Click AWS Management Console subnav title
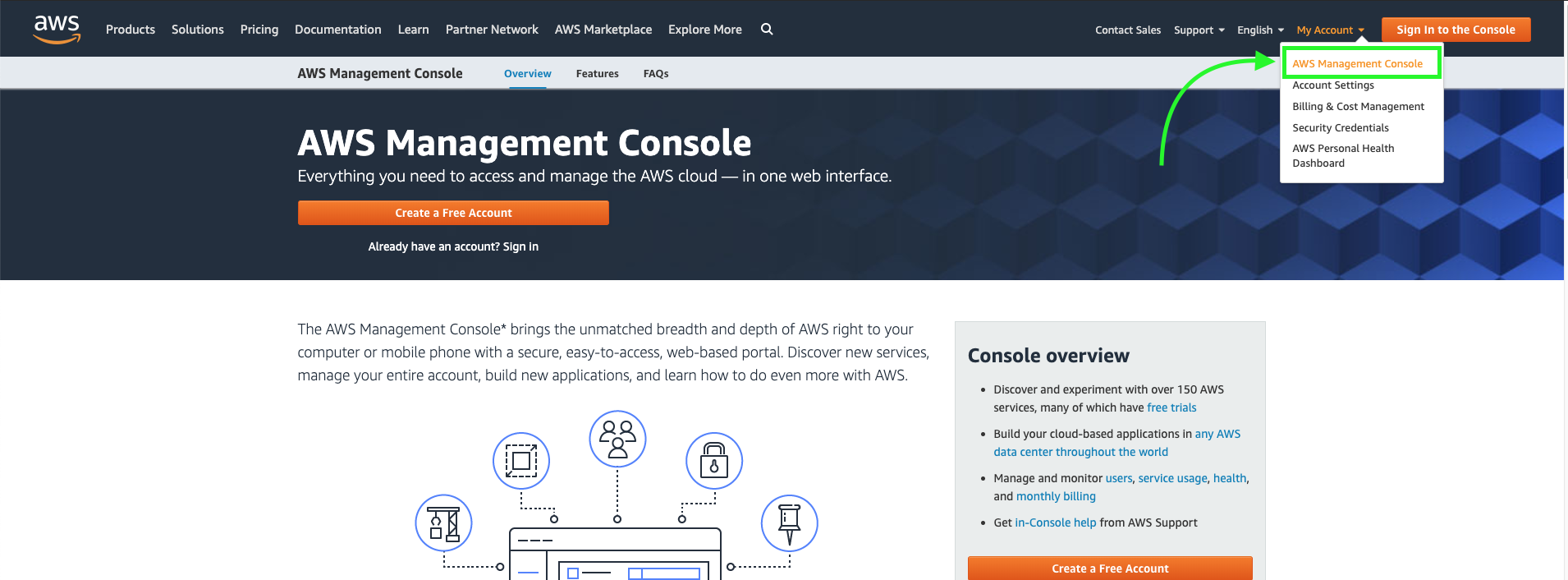 380,73
